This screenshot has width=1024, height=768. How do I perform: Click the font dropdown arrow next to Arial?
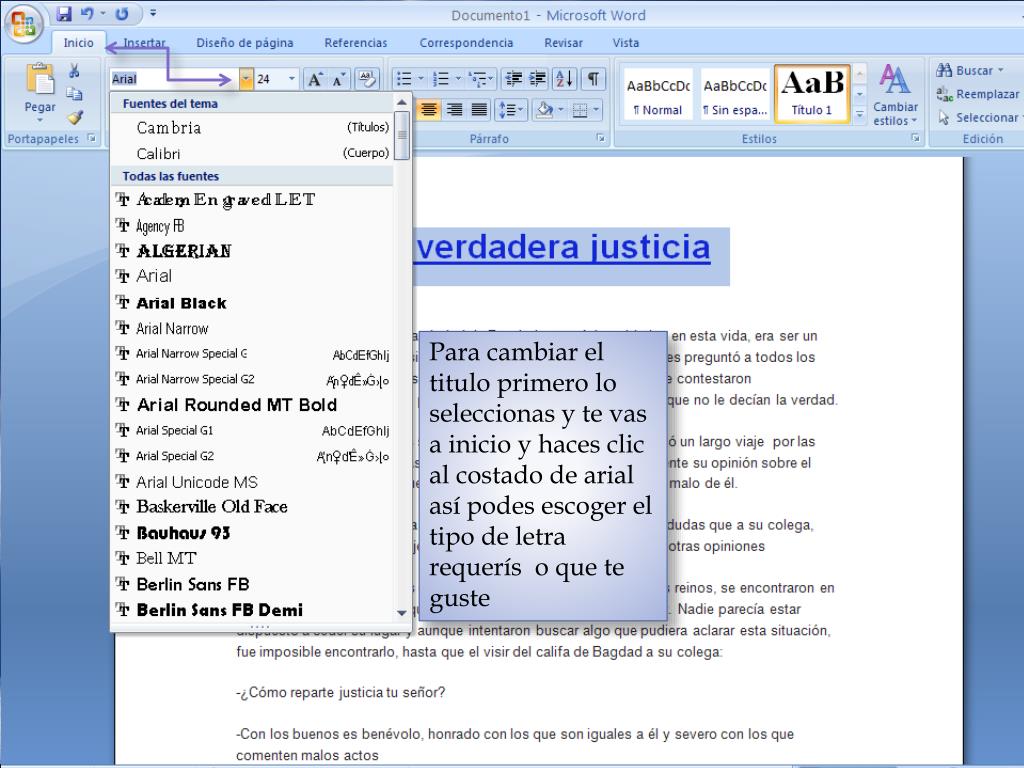(x=246, y=79)
